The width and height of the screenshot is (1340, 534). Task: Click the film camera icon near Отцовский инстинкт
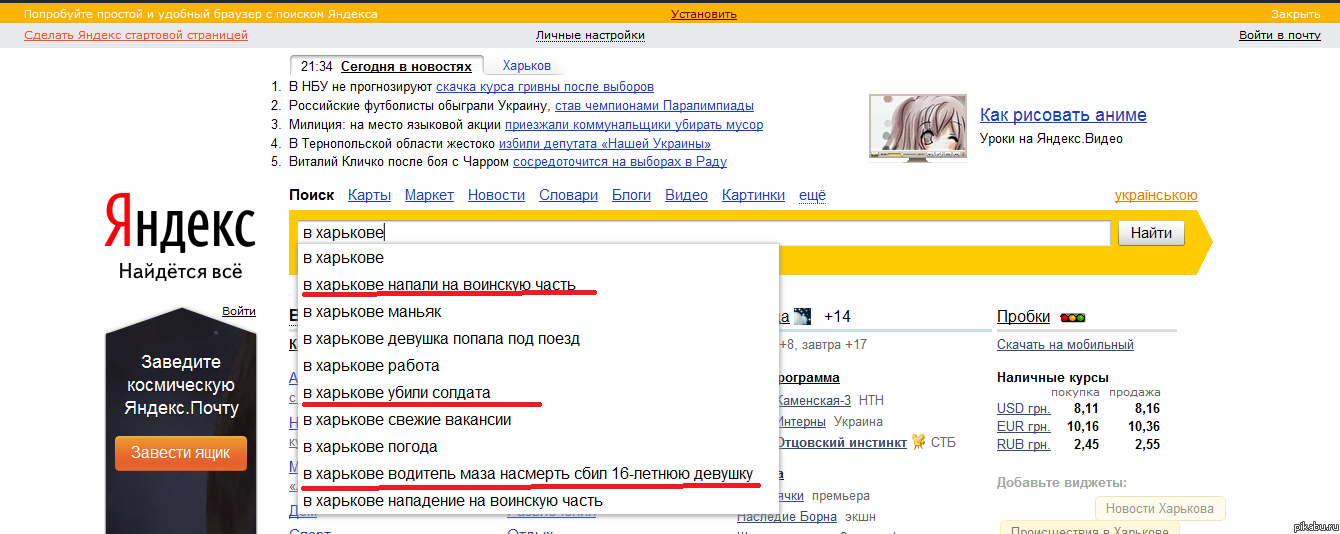coord(917,442)
